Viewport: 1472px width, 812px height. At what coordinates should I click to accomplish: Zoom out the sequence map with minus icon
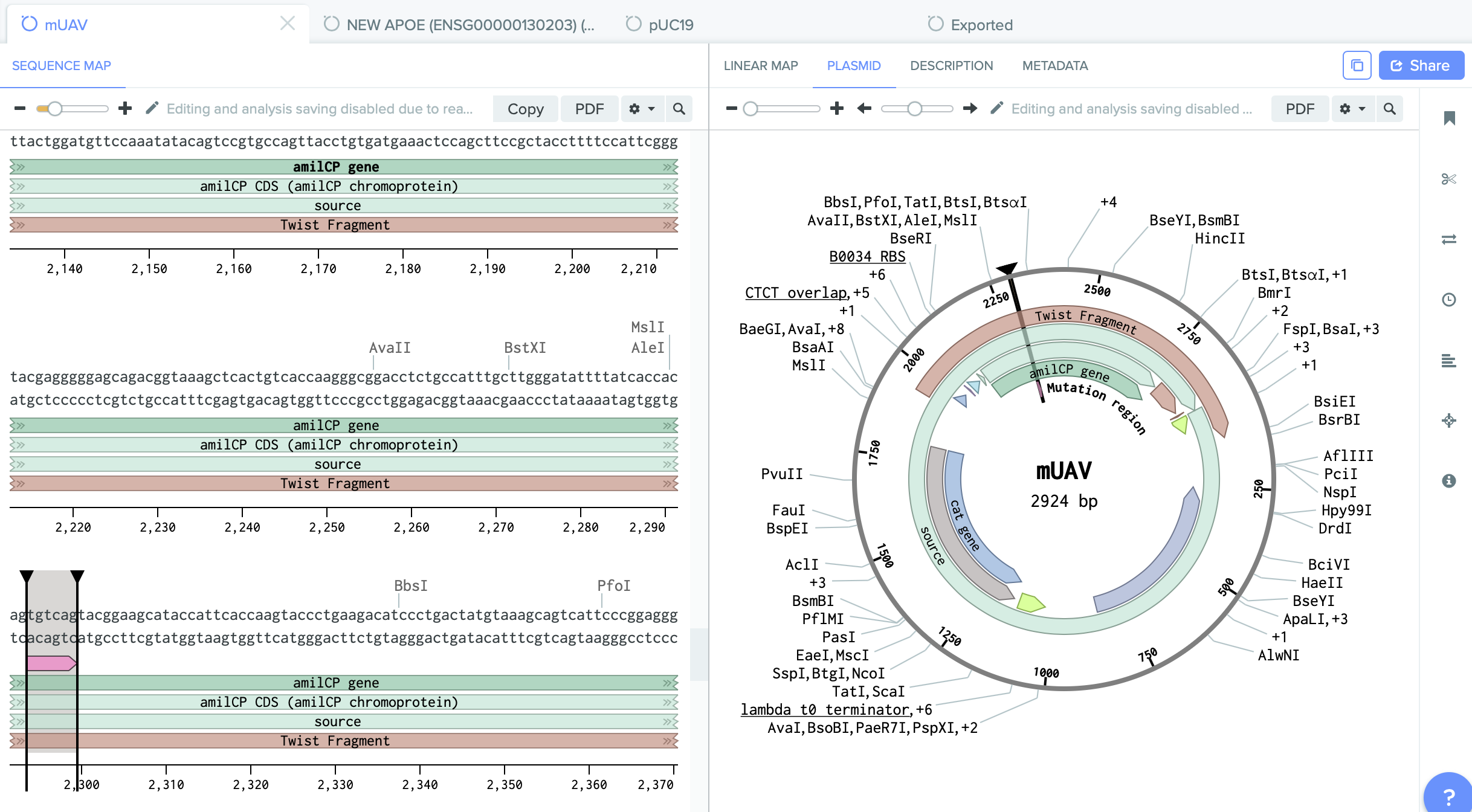(20, 109)
